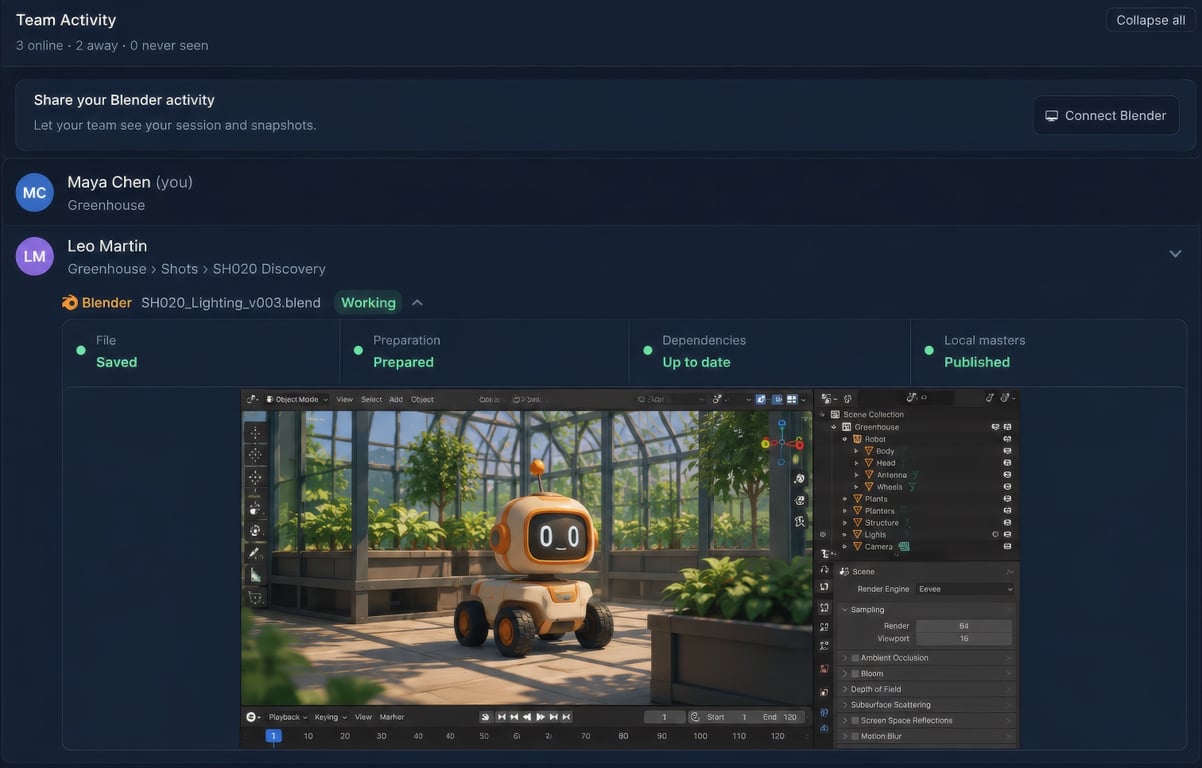Image resolution: width=1202 pixels, height=768 pixels.
Task: Click the Lights collection icon in outliner
Action: pos(857,535)
